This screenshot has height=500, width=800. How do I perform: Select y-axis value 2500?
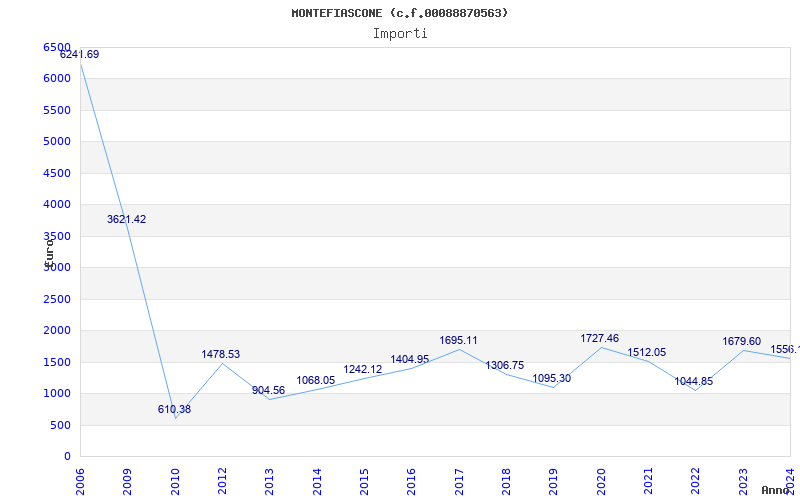(57, 299)
